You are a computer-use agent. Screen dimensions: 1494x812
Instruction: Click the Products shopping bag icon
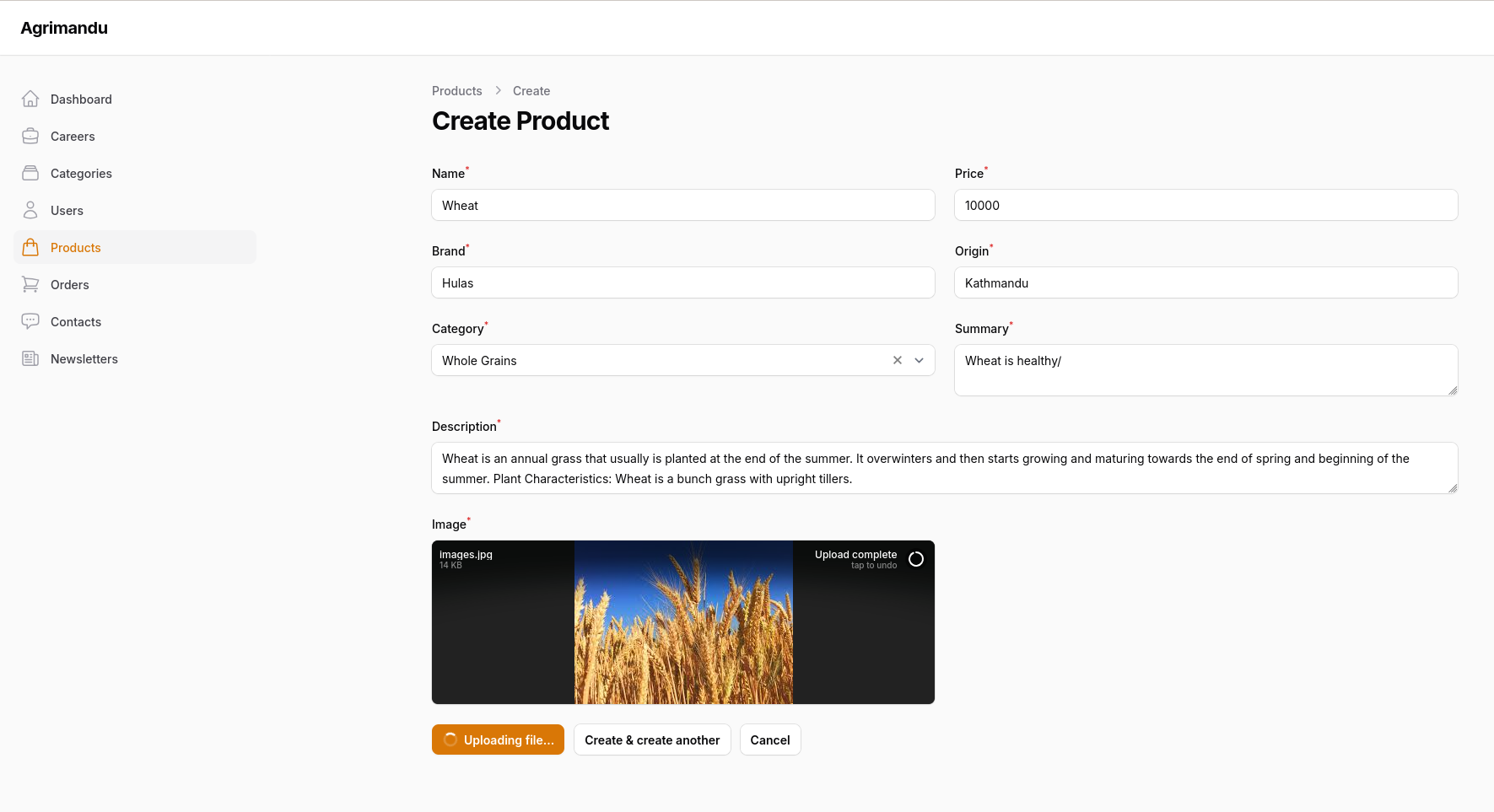[x=30, y=247]
